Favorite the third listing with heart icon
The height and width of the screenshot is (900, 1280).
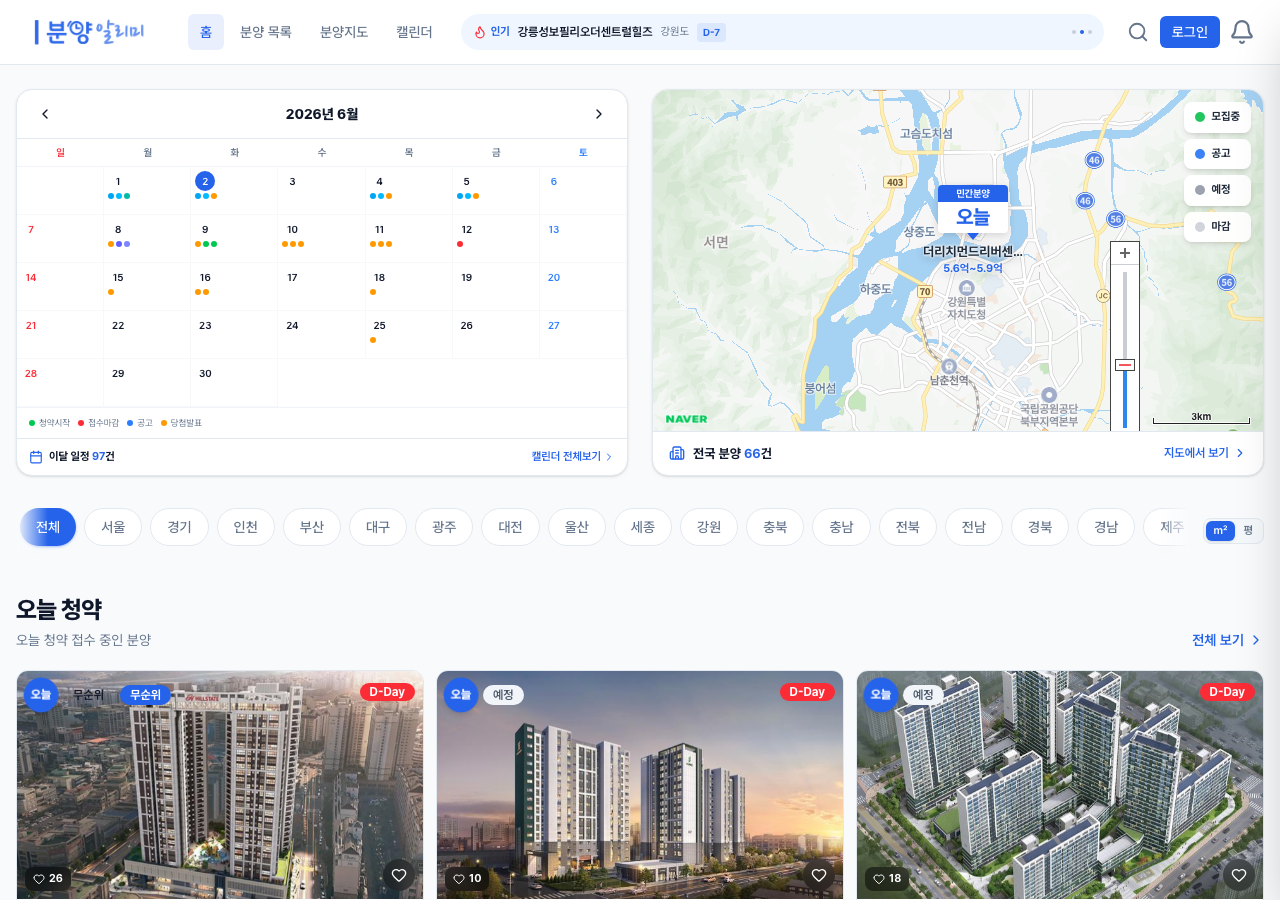tap(1239, 875)
